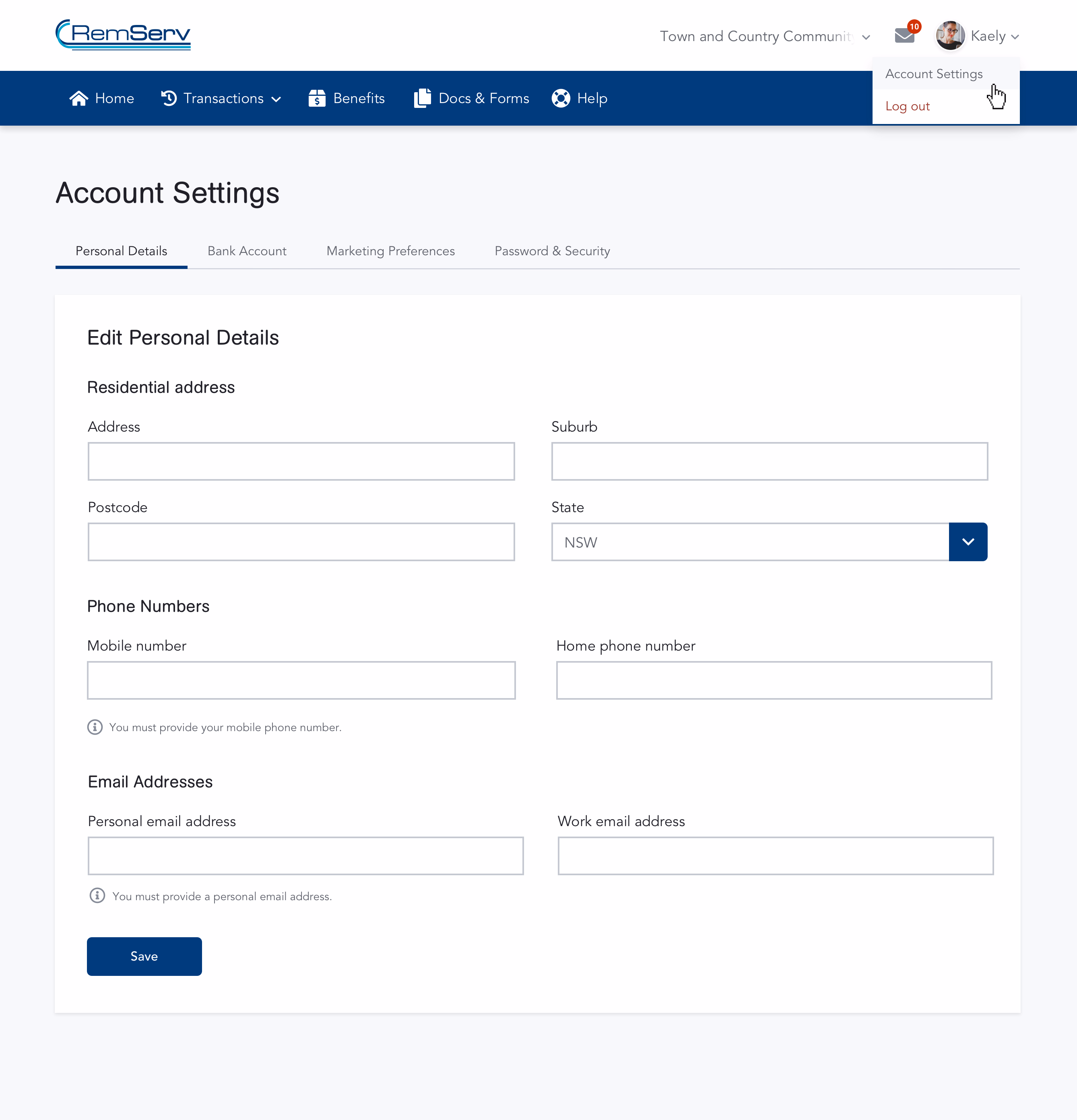Open the State dropdown showing NSW
The image size is (1077, 1120).
(968, 541)
